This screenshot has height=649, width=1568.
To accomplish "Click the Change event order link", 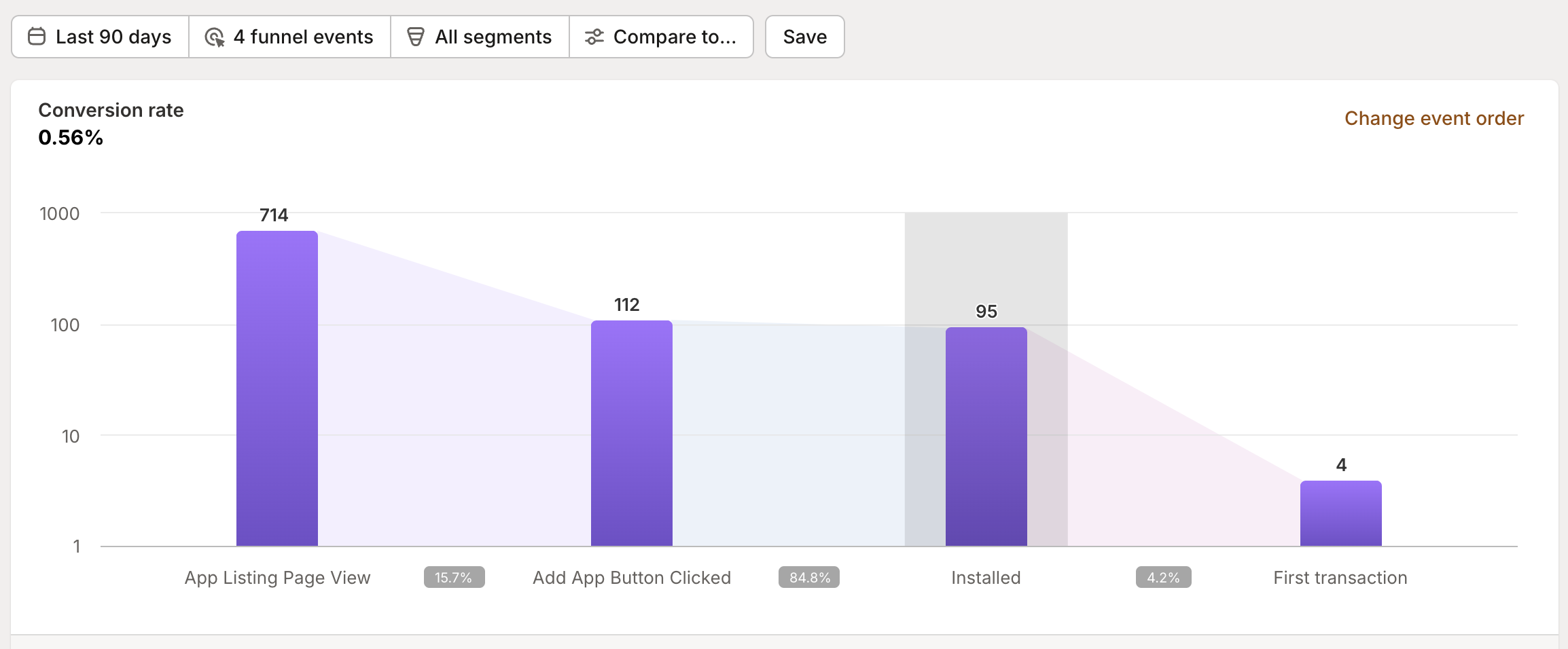I will pyautogui.click(x=1433, y=118).
